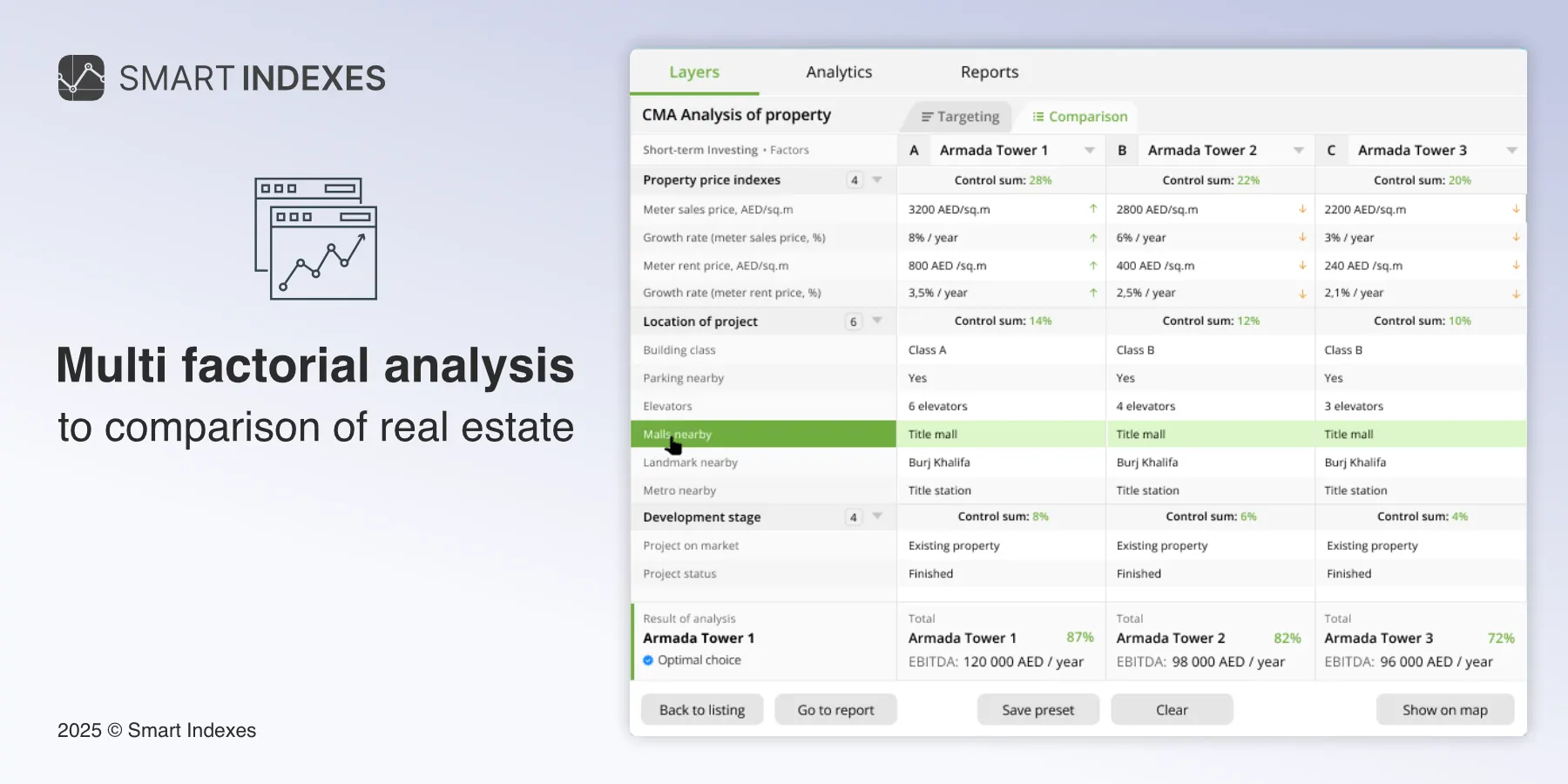Switch to the Reports tab

(990, 72)
